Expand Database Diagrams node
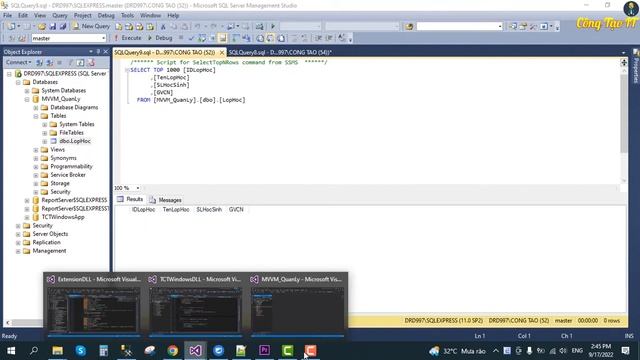The width and height of the screenshot is (640, 360). [36, 108]
